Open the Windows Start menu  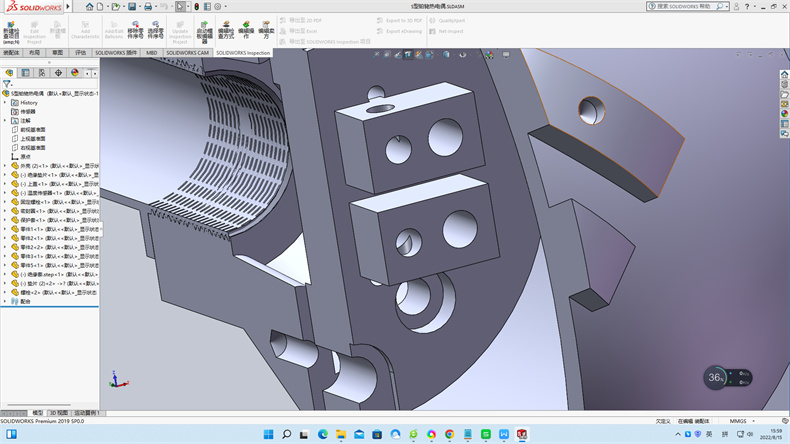pyautogui.click(x=268, y=434)
